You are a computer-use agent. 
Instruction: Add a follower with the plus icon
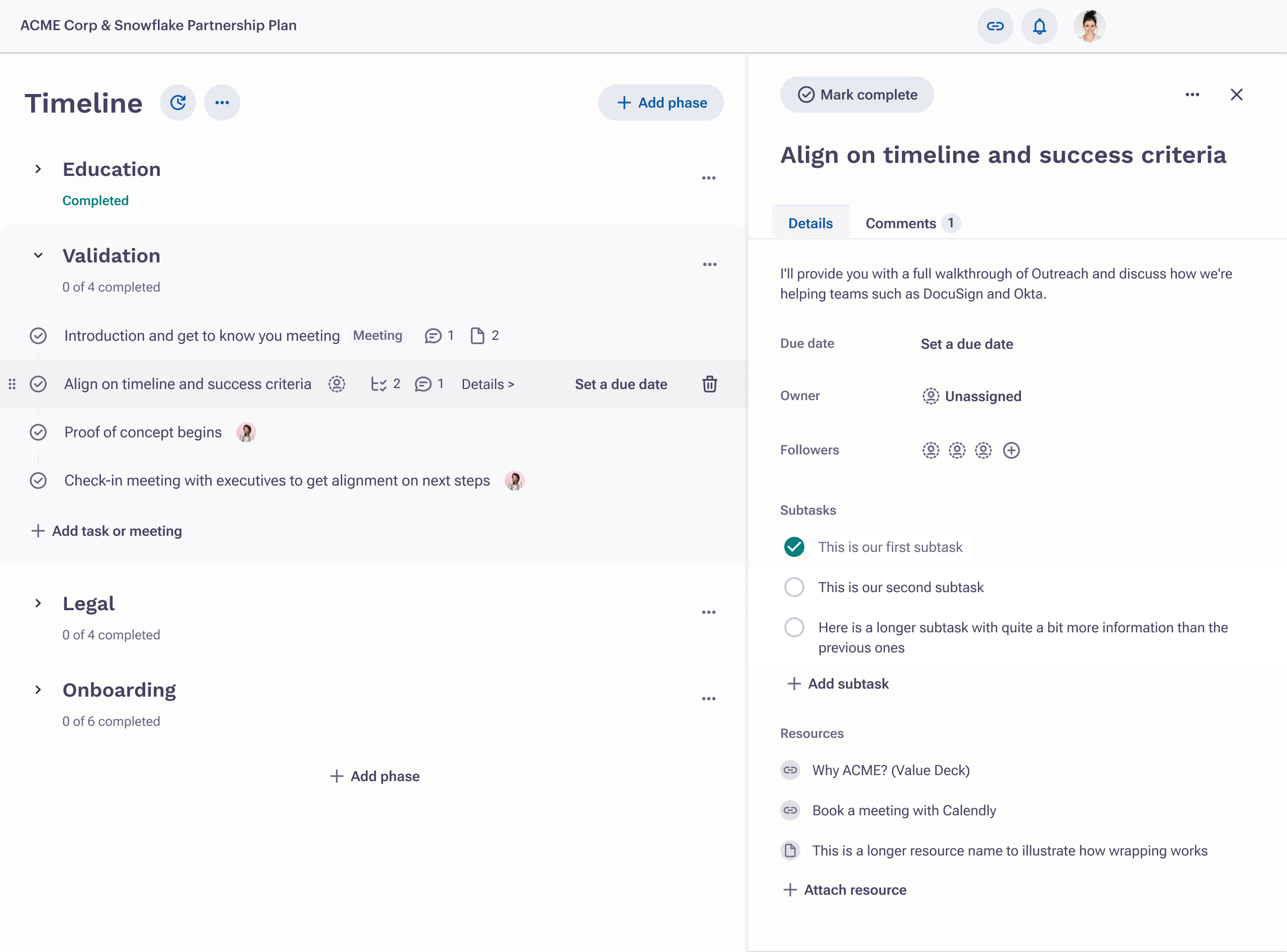tap(1011, 450)
